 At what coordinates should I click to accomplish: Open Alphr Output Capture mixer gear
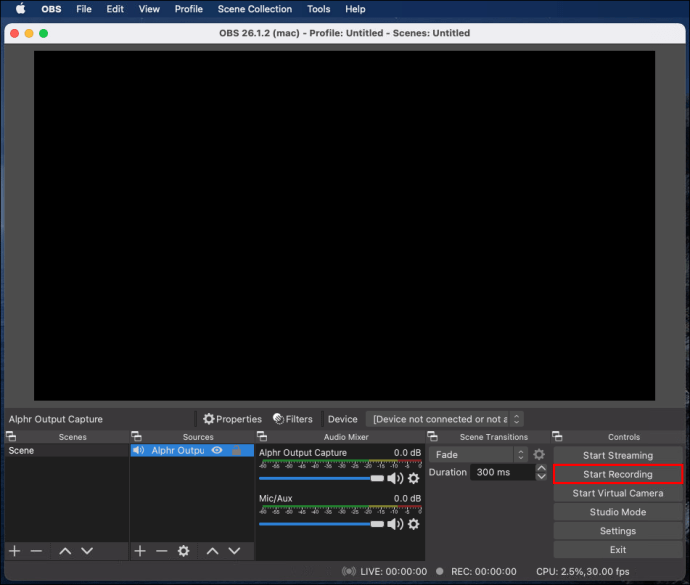413,478
